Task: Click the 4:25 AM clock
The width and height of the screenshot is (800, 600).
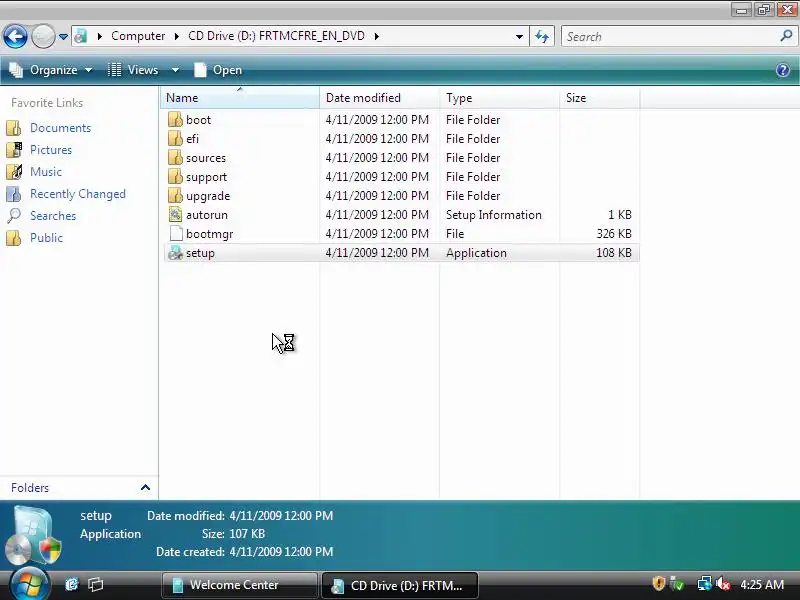Action: (762, 585)
